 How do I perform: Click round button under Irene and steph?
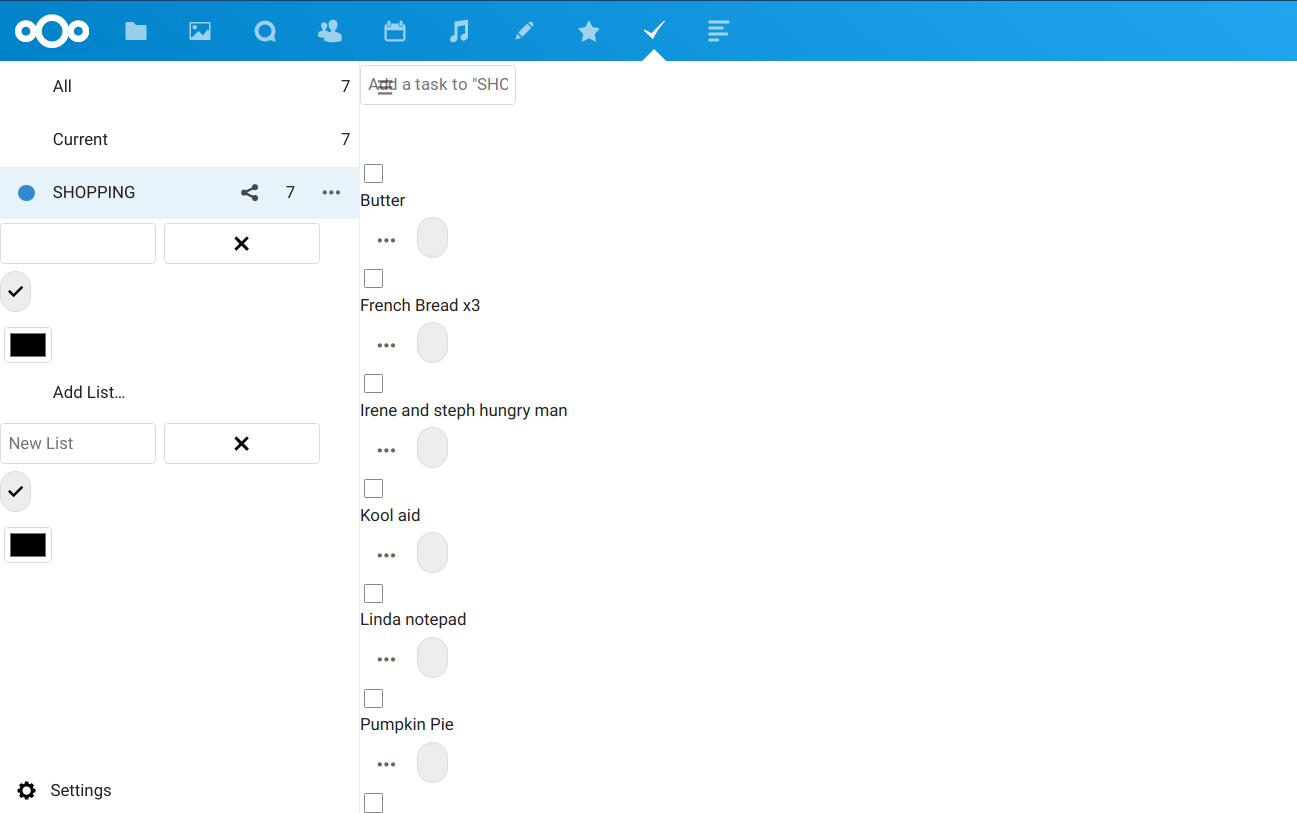coord(432,447)
